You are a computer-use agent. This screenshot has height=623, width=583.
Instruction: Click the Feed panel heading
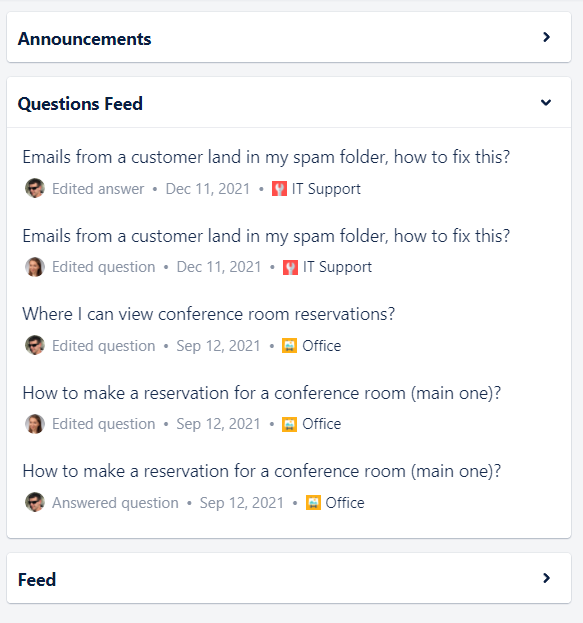[37, 580]
